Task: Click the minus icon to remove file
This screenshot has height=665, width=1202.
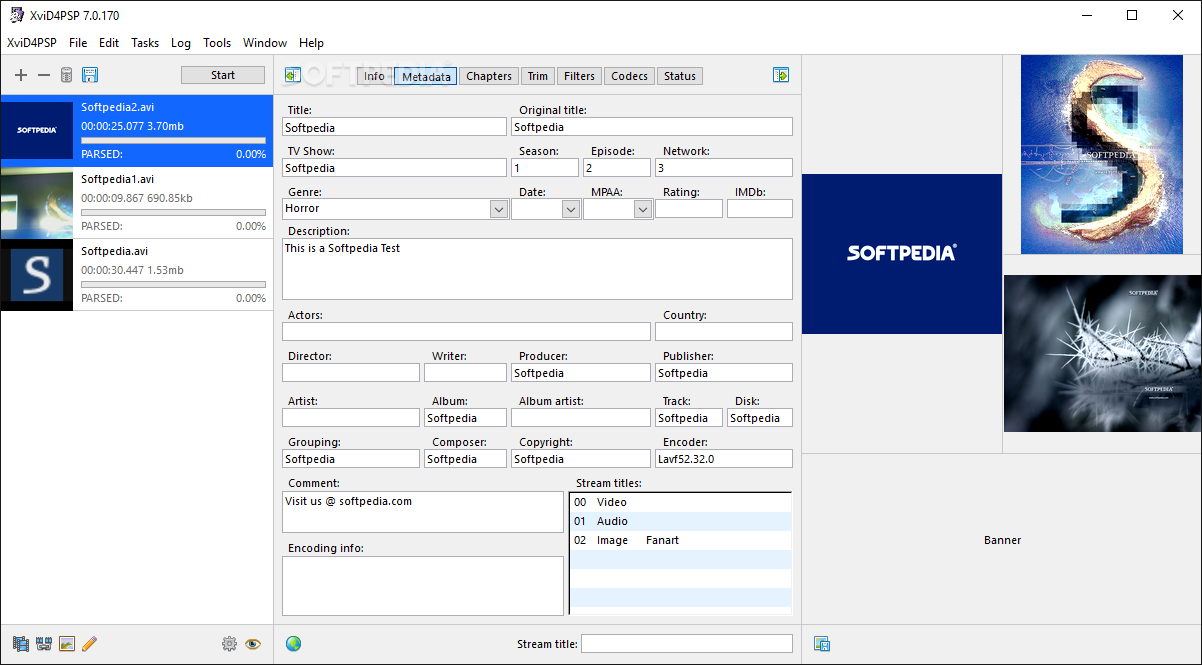Action: 43,75
